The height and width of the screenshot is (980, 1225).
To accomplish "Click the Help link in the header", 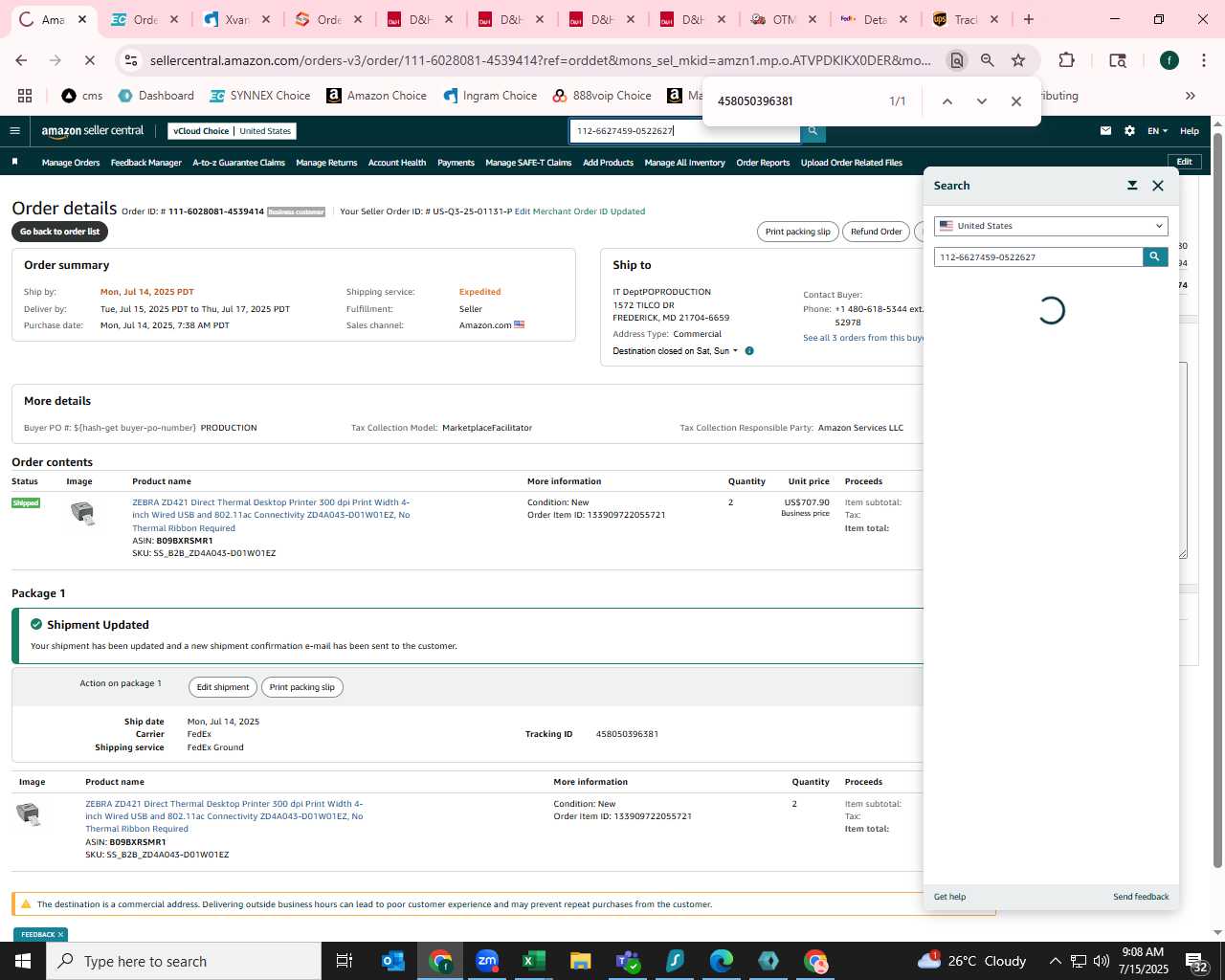I will 1190,131.
